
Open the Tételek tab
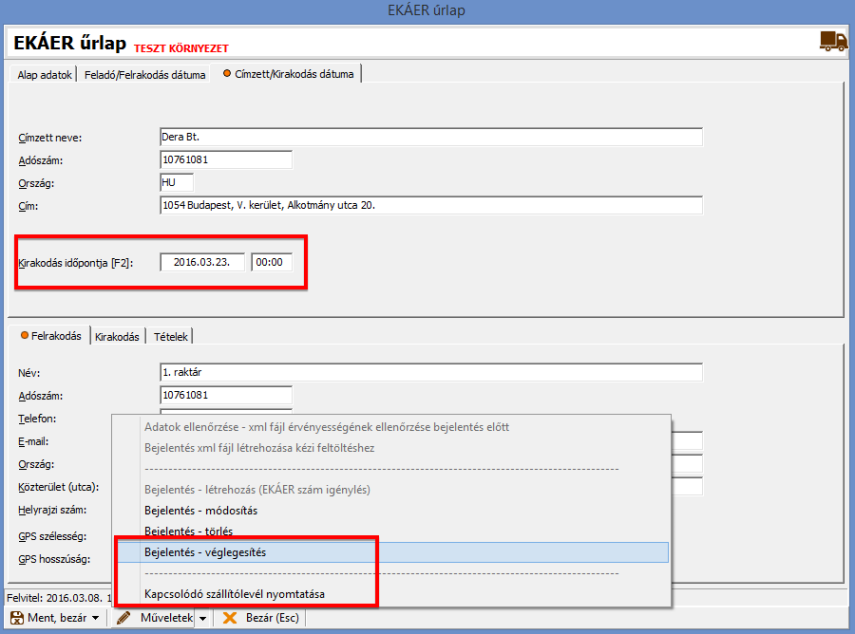click(171, 336)
